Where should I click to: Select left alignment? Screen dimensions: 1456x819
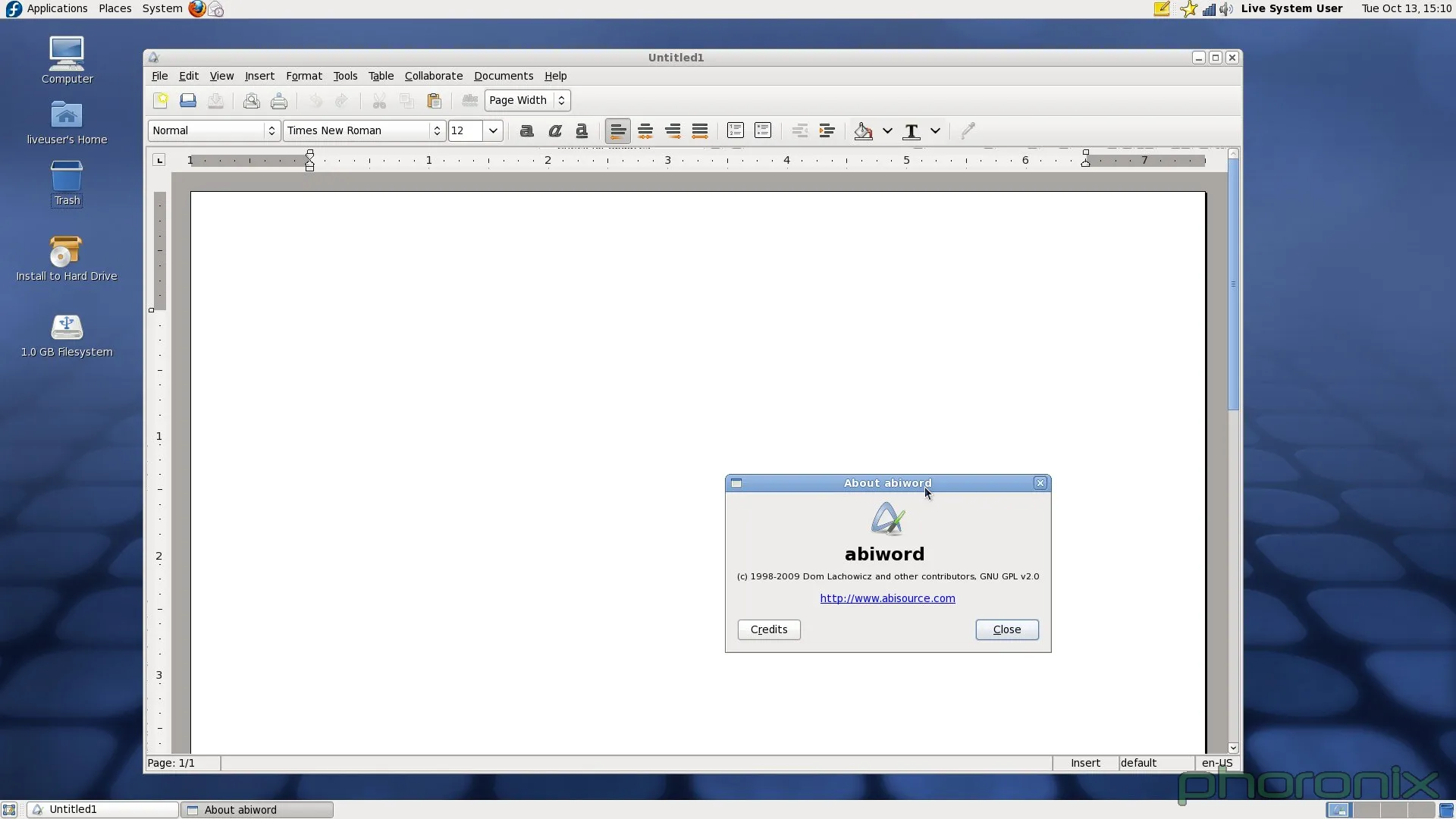pyautogui.click(x=618, y=130)
